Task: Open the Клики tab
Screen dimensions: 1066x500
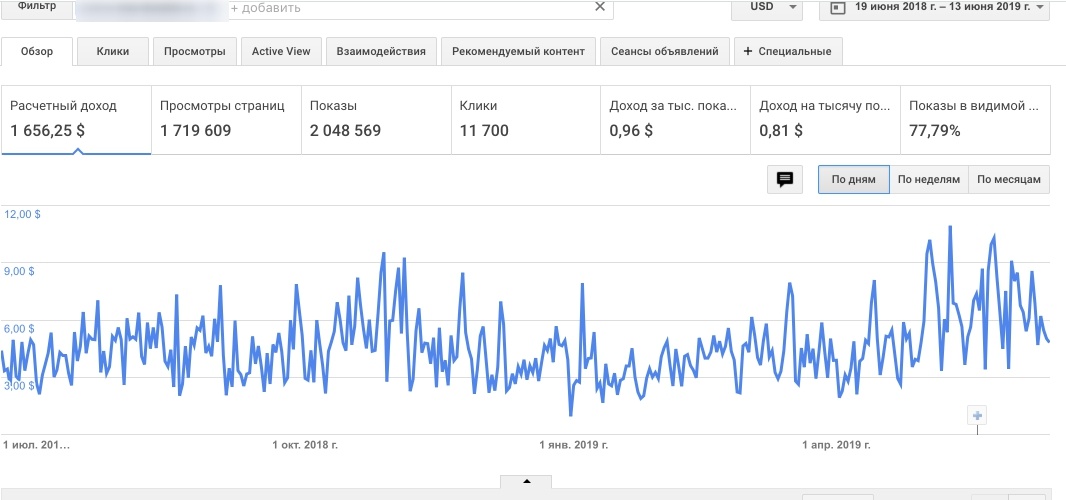Action: (113, 51)
